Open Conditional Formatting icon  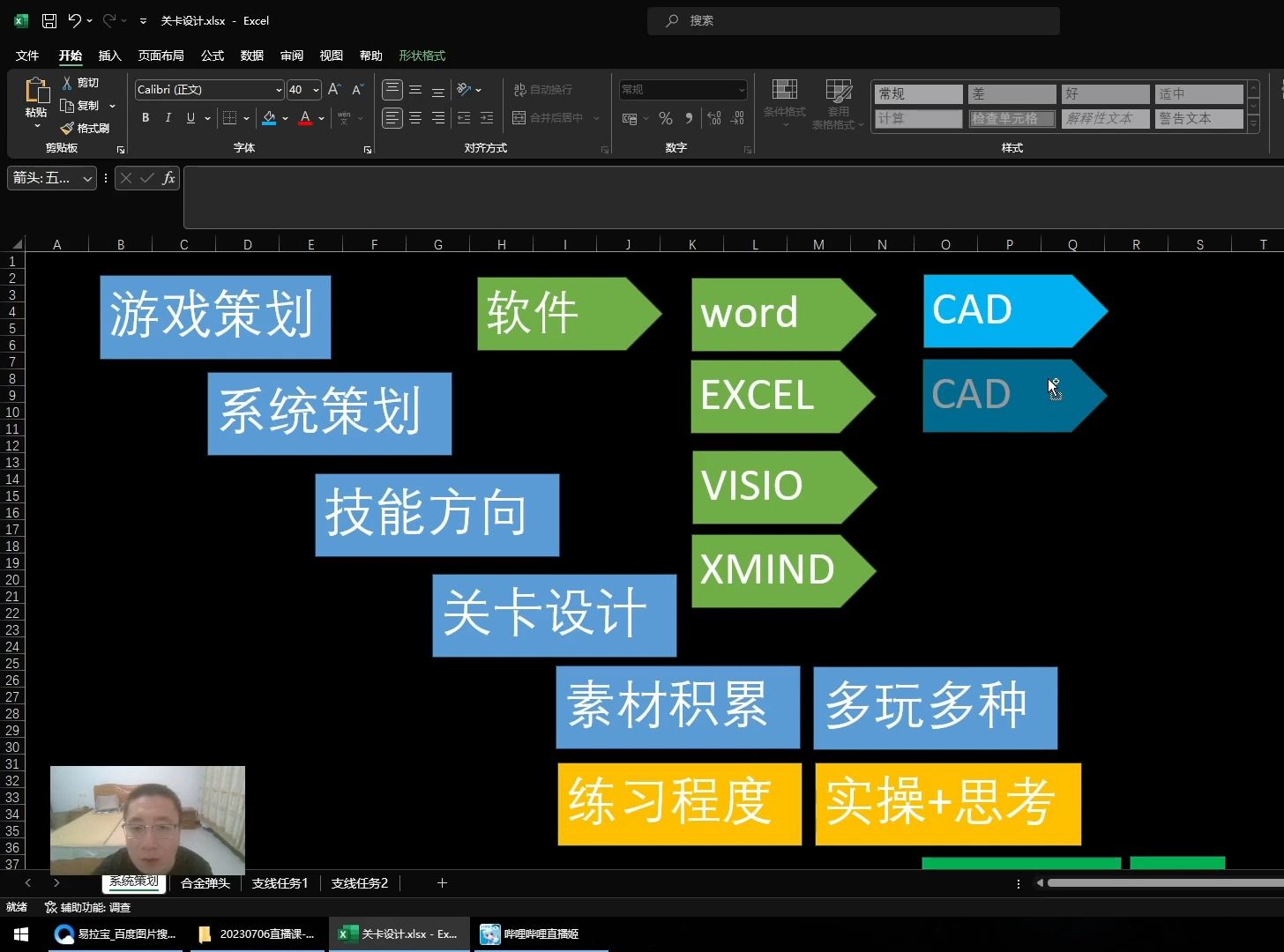click(x=784, y=90)
